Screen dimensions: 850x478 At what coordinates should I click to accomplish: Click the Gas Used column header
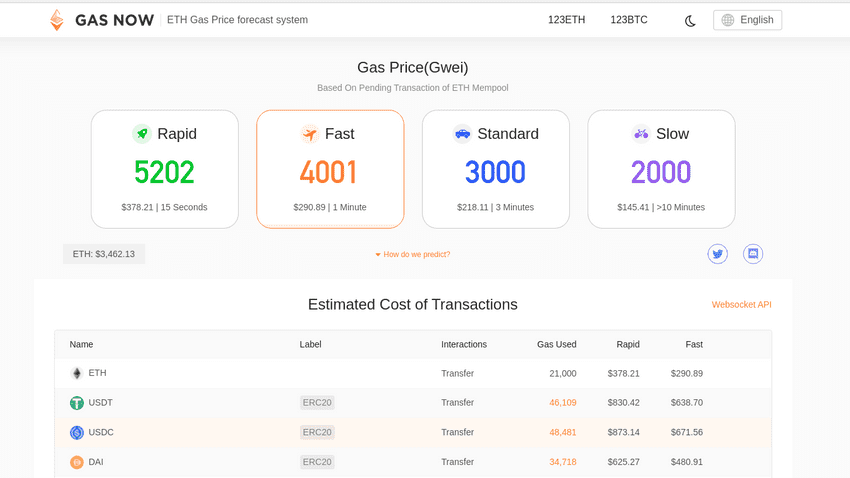click(x=557, y=344)
